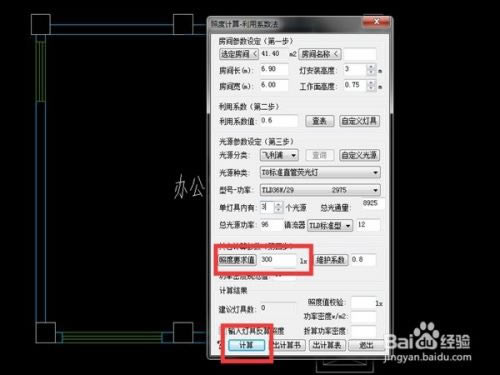
Task: Click the 工作面高度 spinner arrows
Action: [371, 85]
